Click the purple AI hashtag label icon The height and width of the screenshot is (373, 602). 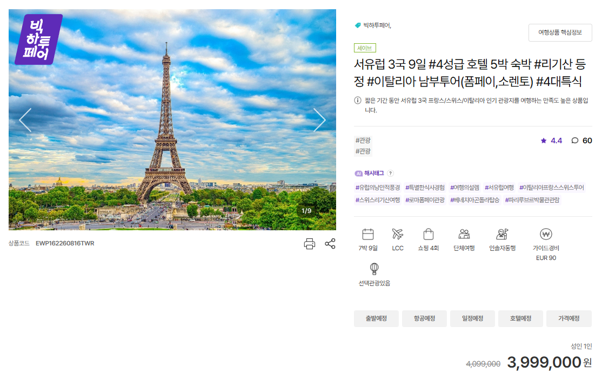tap(359, 173)
